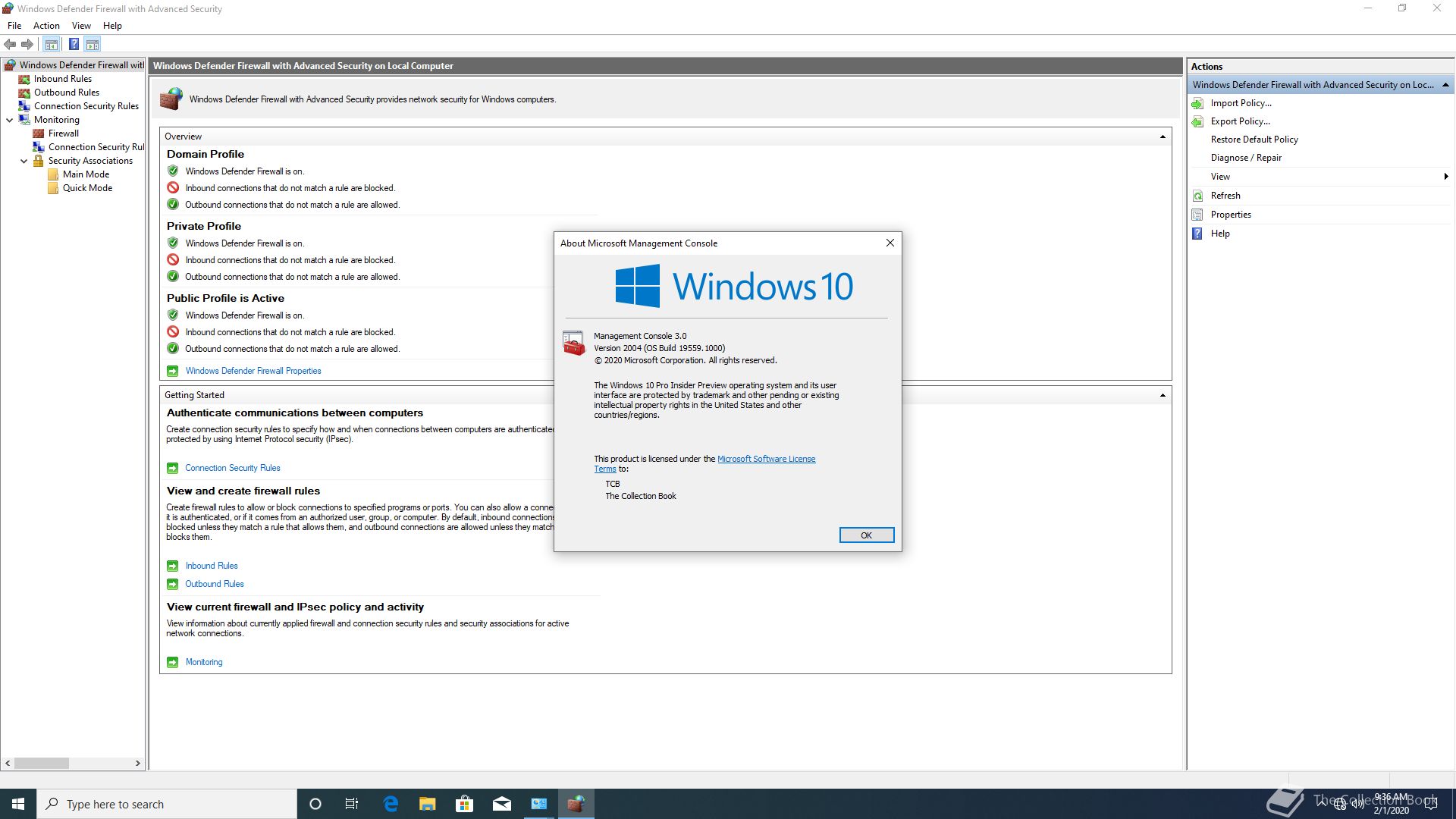Image resolution: width=1456 pixels, height=819 pixels.
Task: Click the Import Policy action icon
Action: [x=1197, y=103]
